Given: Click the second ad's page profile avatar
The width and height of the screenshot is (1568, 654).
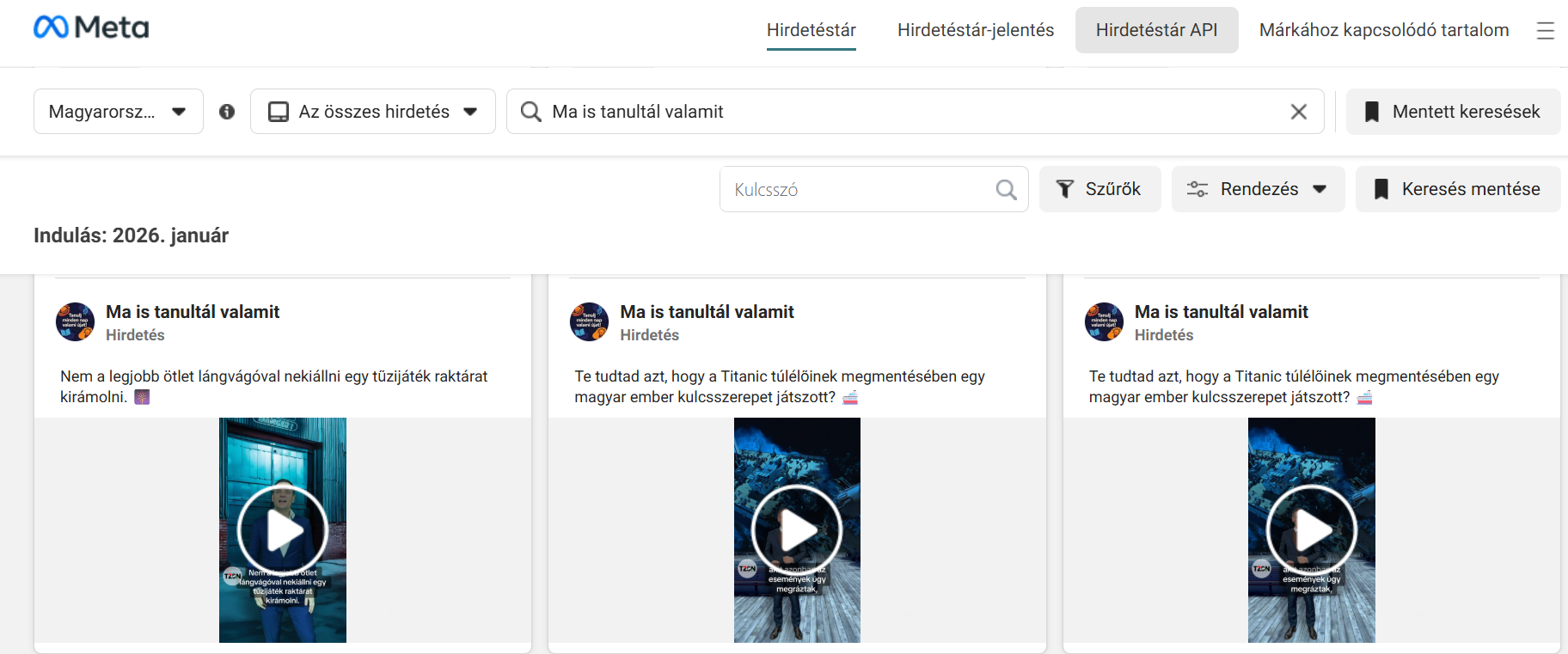Looking at the screenshot, I should (590, 322).
